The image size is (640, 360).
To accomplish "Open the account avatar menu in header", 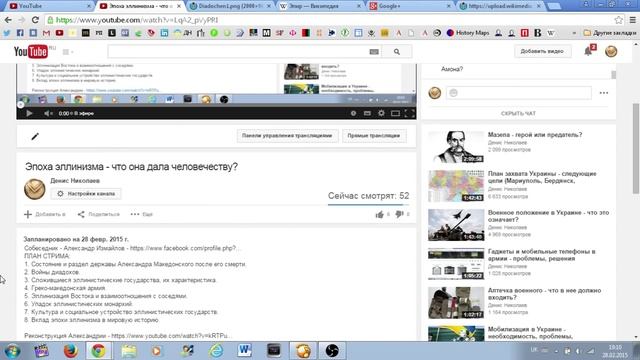I will [x=611, y=51].
